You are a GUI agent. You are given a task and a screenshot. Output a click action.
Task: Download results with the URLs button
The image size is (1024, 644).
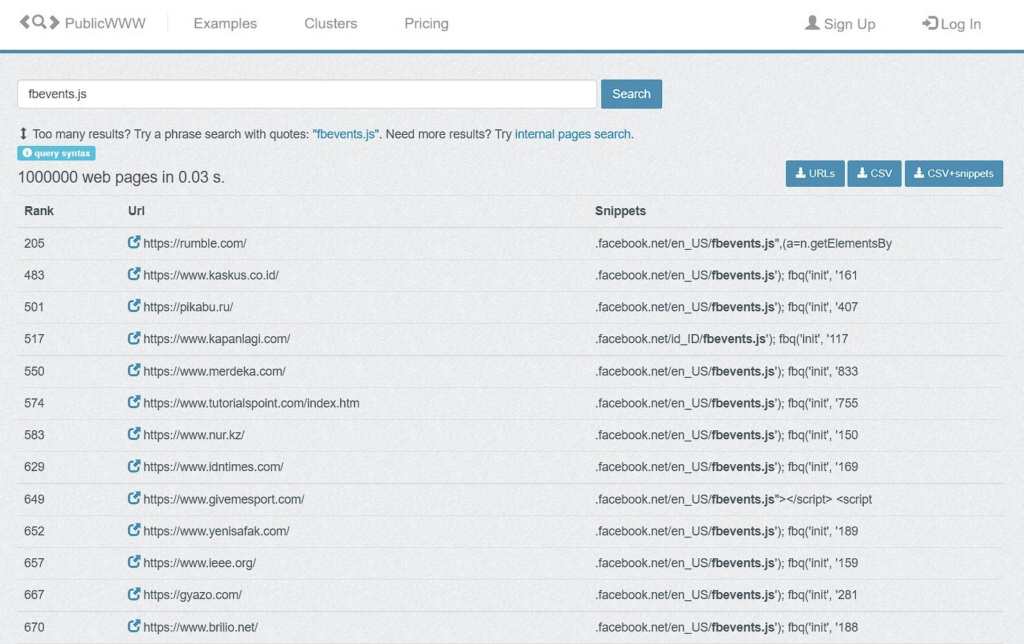click(x=814, y=173)
